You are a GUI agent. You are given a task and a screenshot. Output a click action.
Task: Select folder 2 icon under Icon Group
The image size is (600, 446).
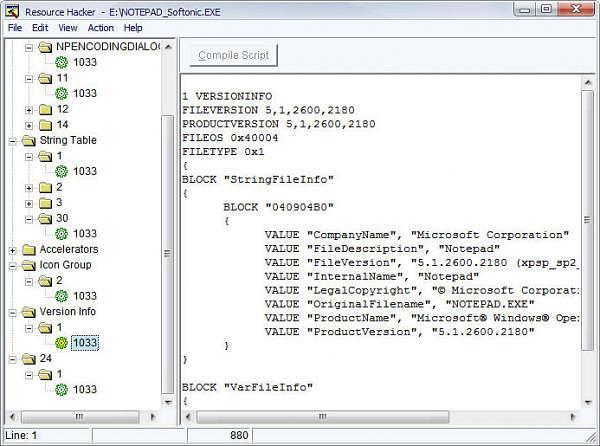coord(45,281)
